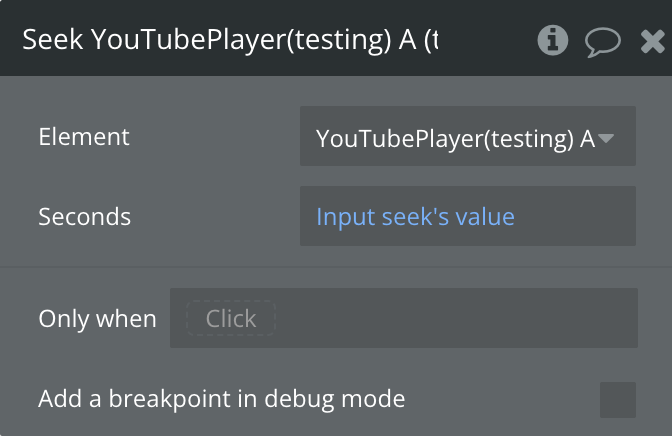Enable the debug mode breakpoint checkbox
This screenshot has width=672, height=436.
pyautogui.click(x=617, y=400)
